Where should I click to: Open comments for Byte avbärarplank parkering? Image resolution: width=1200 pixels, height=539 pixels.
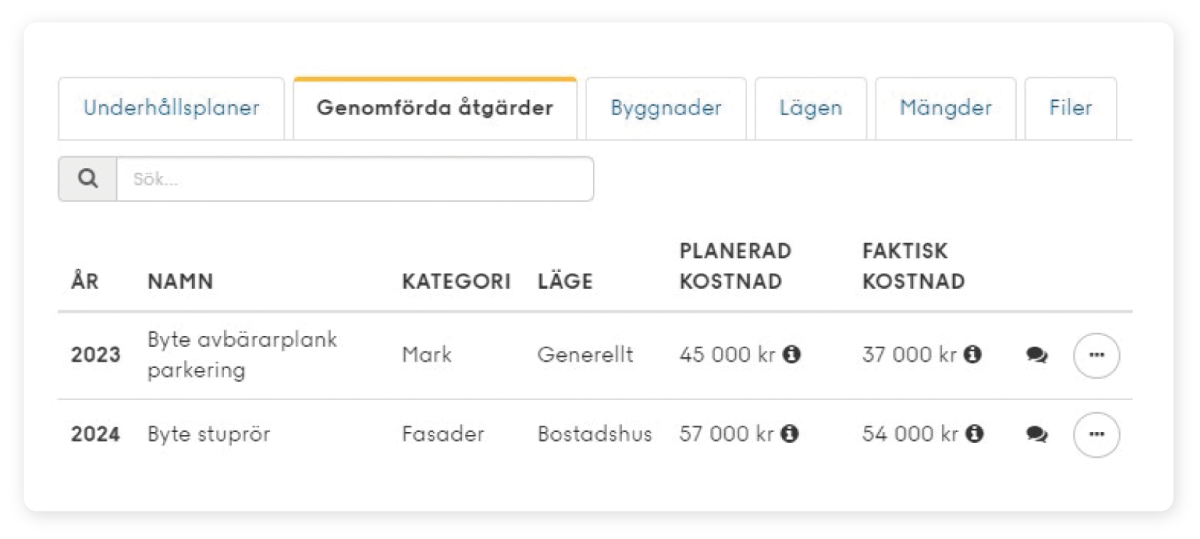[1037, 355]
